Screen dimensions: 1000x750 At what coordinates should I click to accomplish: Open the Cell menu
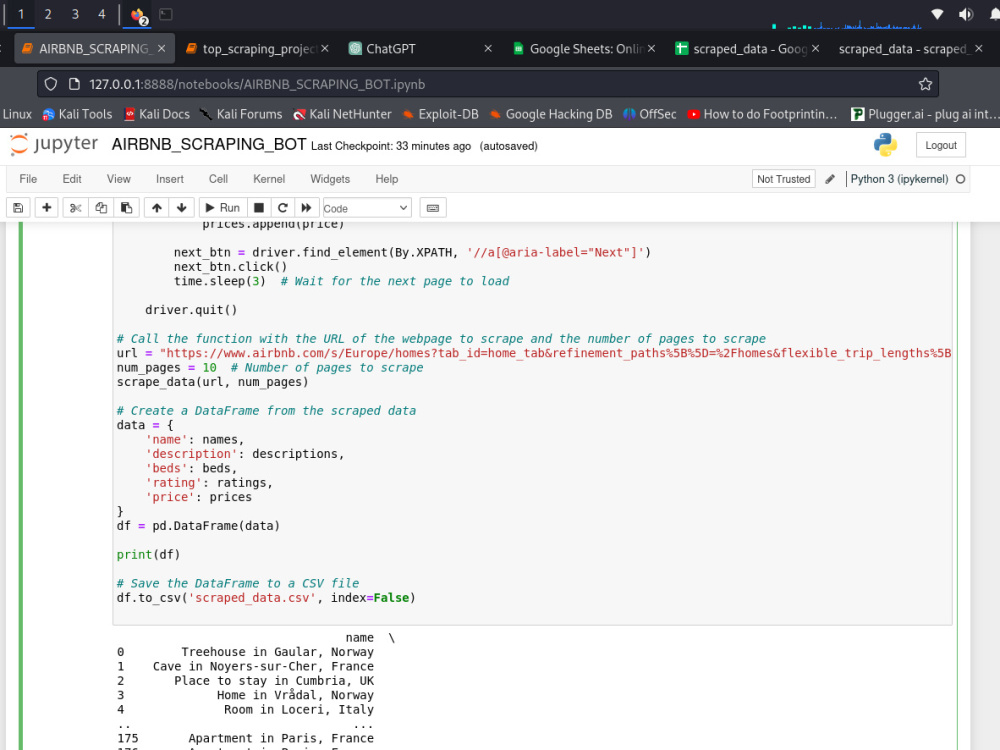218,179
